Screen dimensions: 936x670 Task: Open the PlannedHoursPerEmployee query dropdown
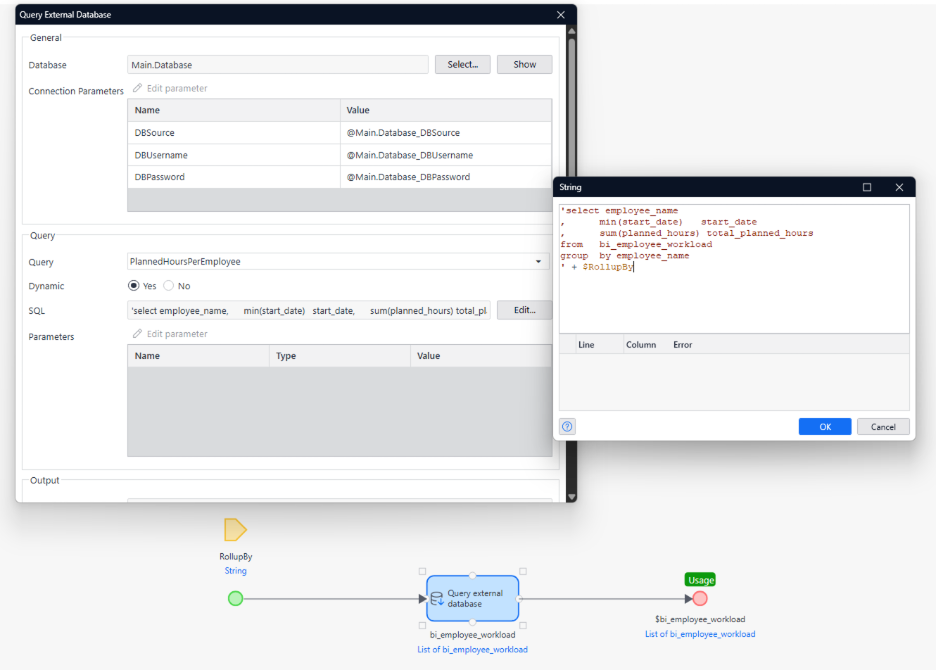point(540,262)
